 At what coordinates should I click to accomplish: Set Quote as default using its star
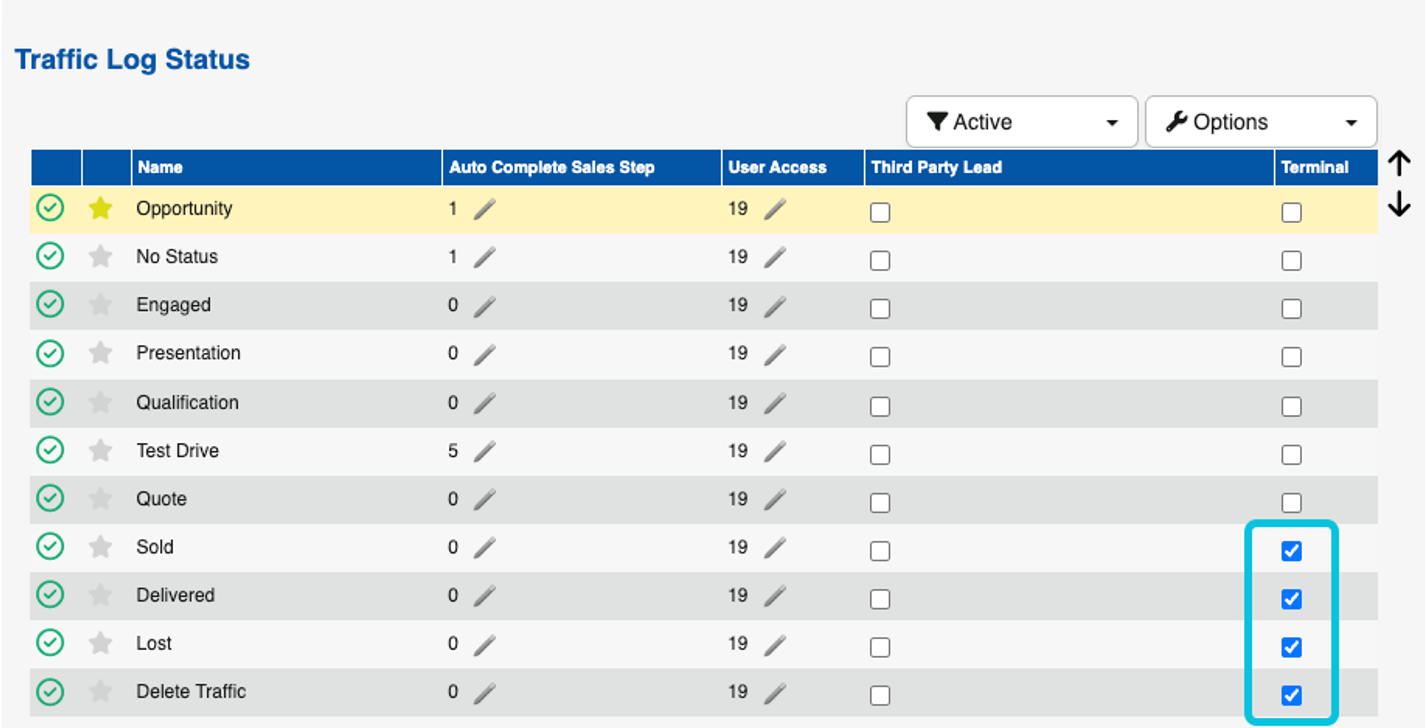pyautogui.click(x=100, y=499)
